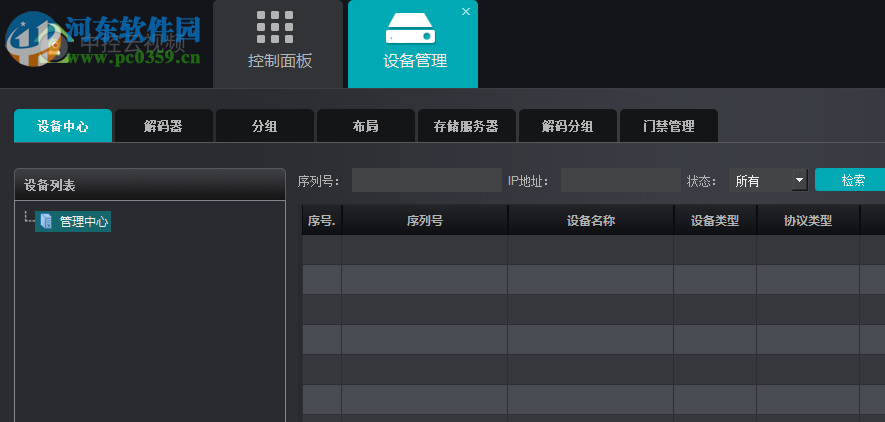
Task: Open the 门禁管理 sub-tab
Action: [x=669, y=126]
